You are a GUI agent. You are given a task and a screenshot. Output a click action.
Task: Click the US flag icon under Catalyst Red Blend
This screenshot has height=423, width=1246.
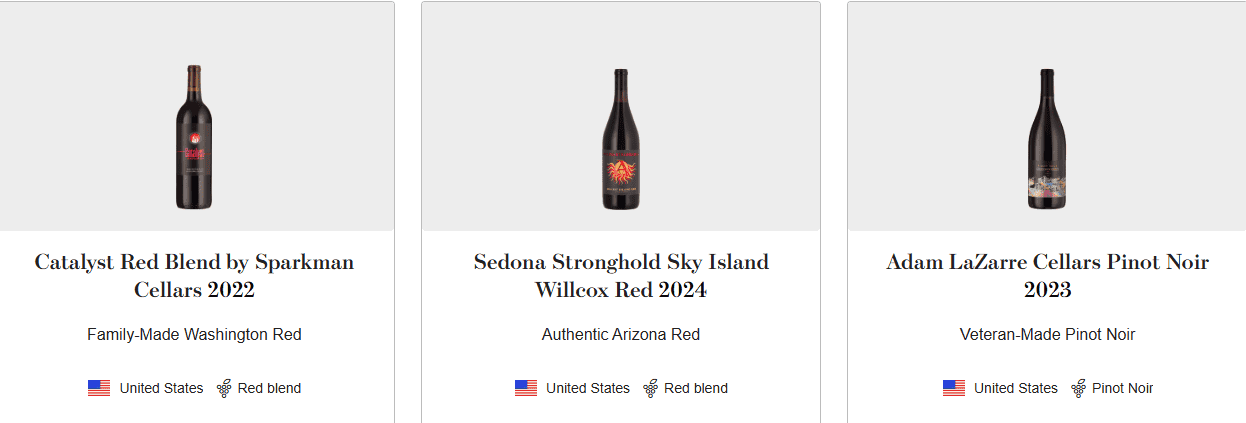pos(99,388)
